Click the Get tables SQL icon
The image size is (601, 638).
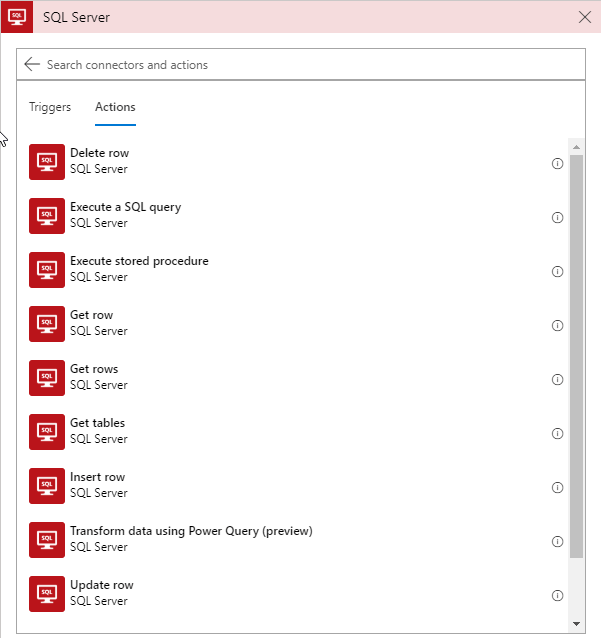(47, 432)
